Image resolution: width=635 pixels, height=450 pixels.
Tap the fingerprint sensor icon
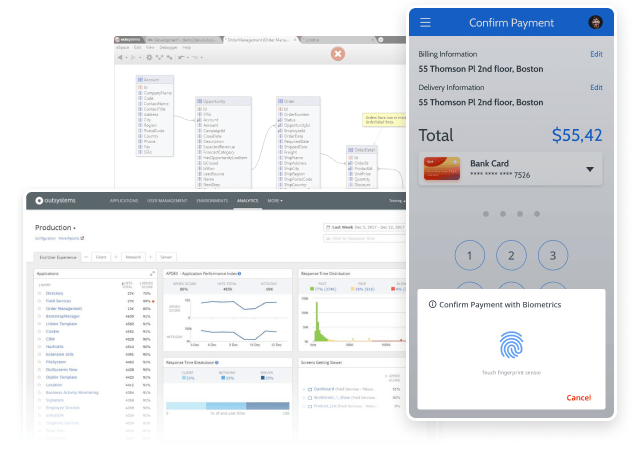point(511,345)
